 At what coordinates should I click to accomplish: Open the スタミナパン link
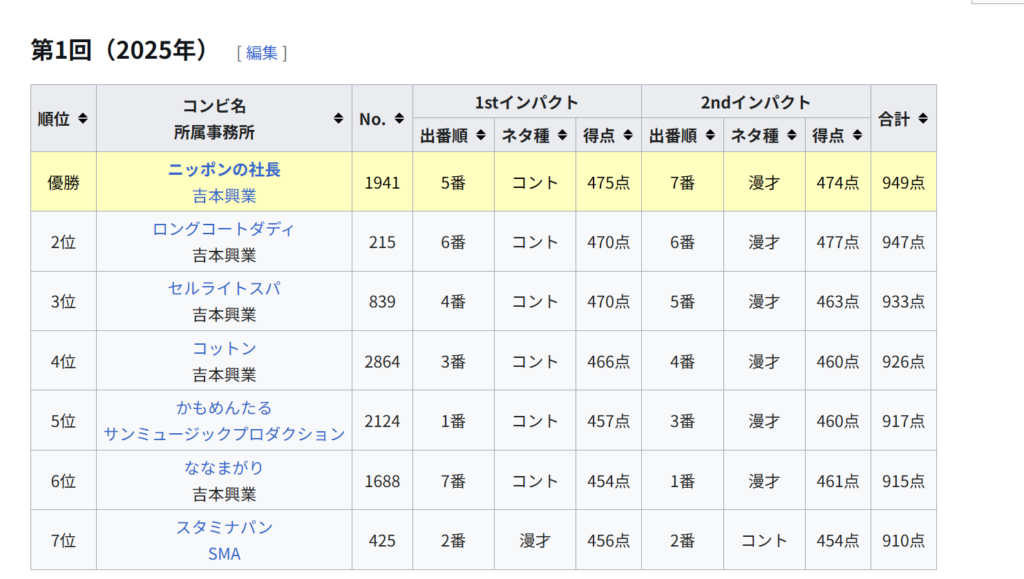(x=224, y=528)
